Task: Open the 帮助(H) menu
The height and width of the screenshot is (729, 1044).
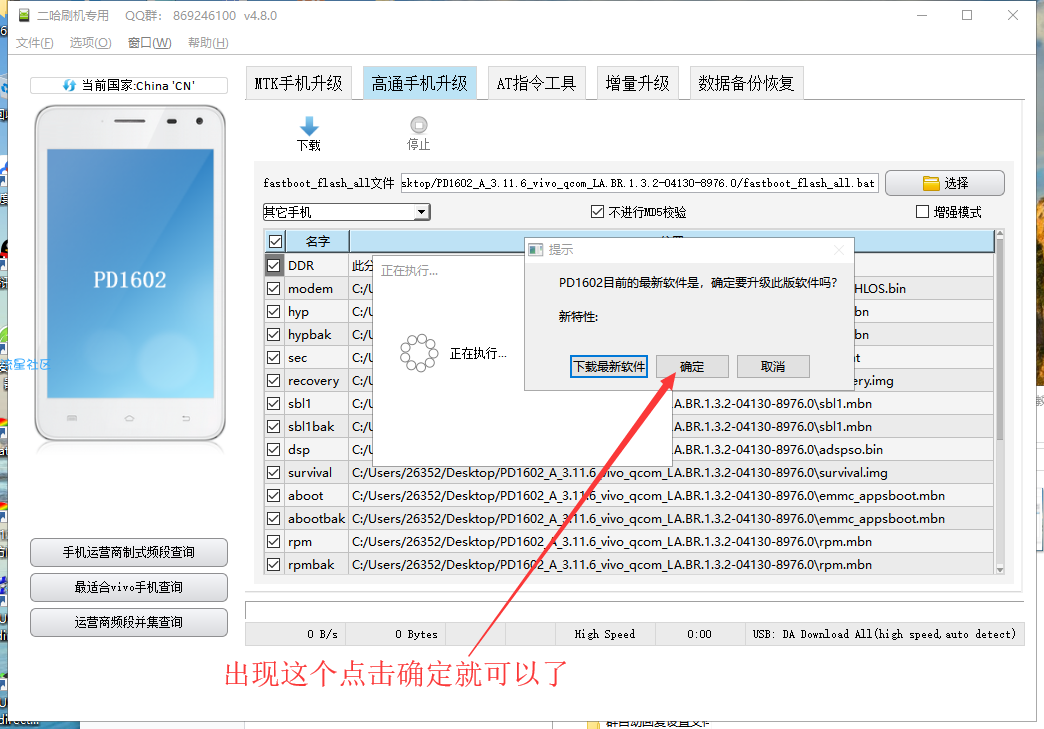Action: pyautogui.click(x=208, y=43)
